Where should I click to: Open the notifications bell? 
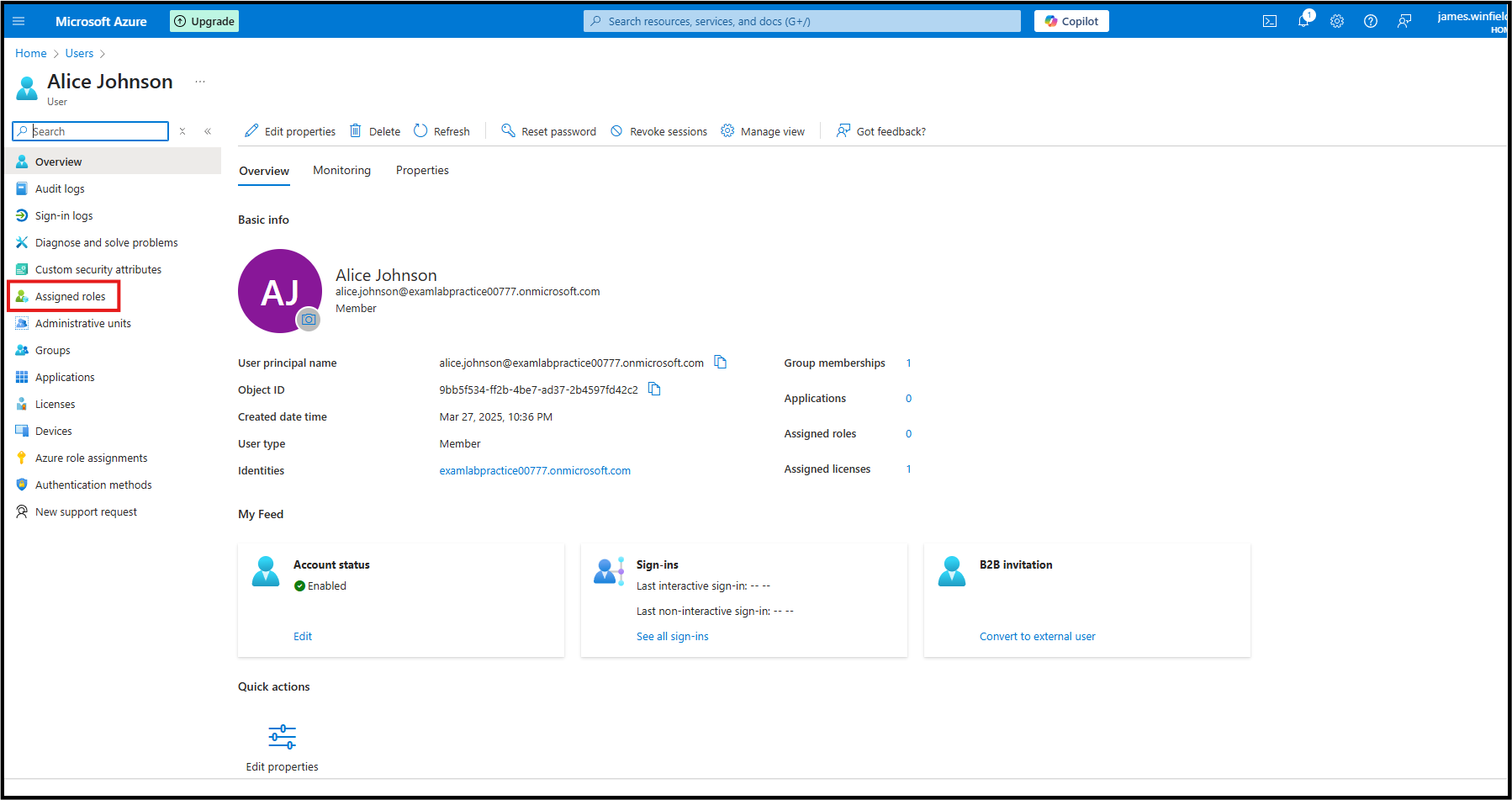(x=1303, y=21)
